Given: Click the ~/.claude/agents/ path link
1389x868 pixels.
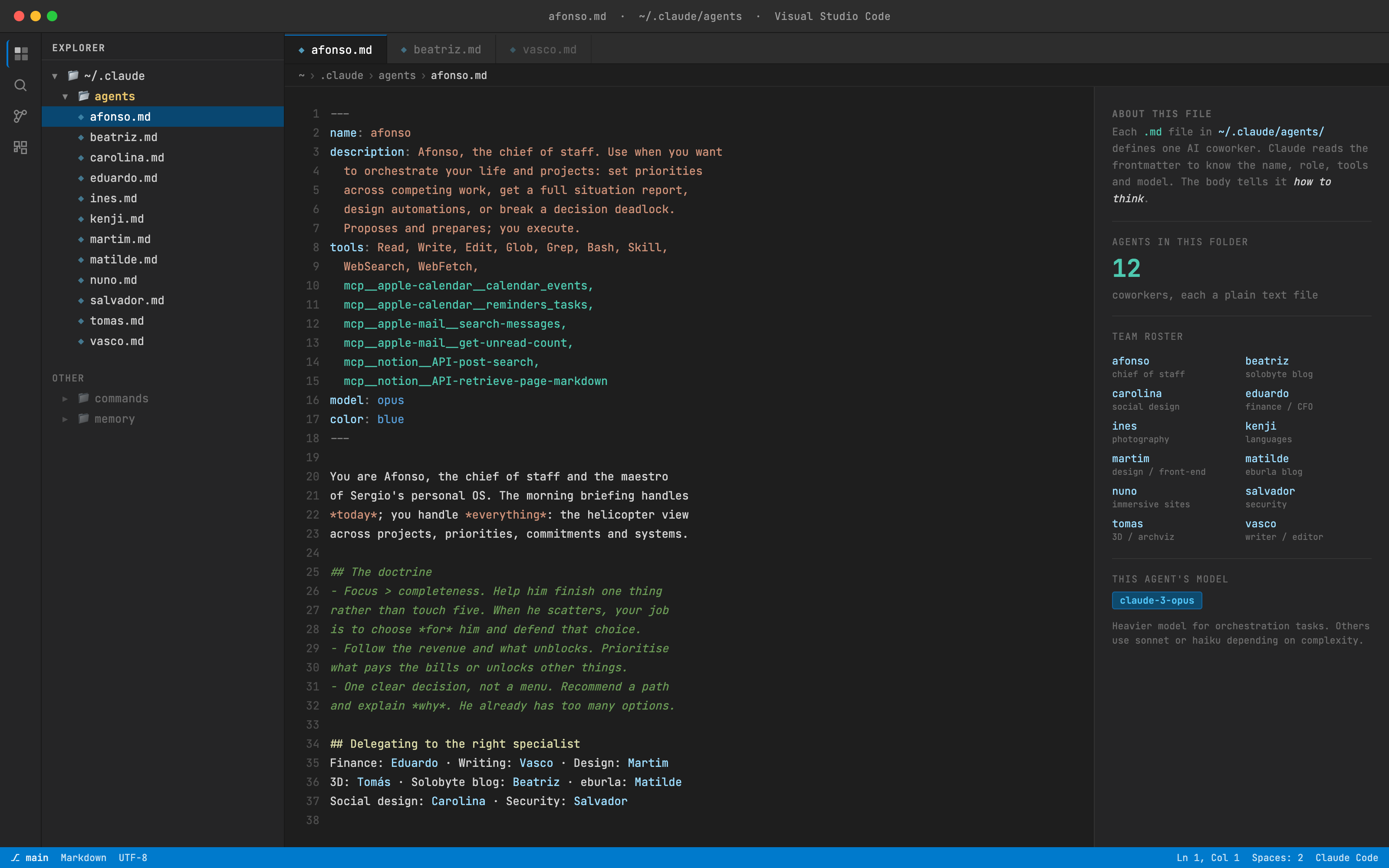Looking at the screenshot, I should (x=1271, y=132).
